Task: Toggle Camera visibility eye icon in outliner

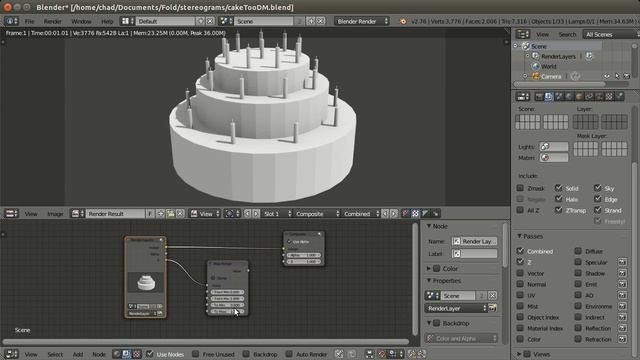Action: pyautogui.click(x=607, y=76)
